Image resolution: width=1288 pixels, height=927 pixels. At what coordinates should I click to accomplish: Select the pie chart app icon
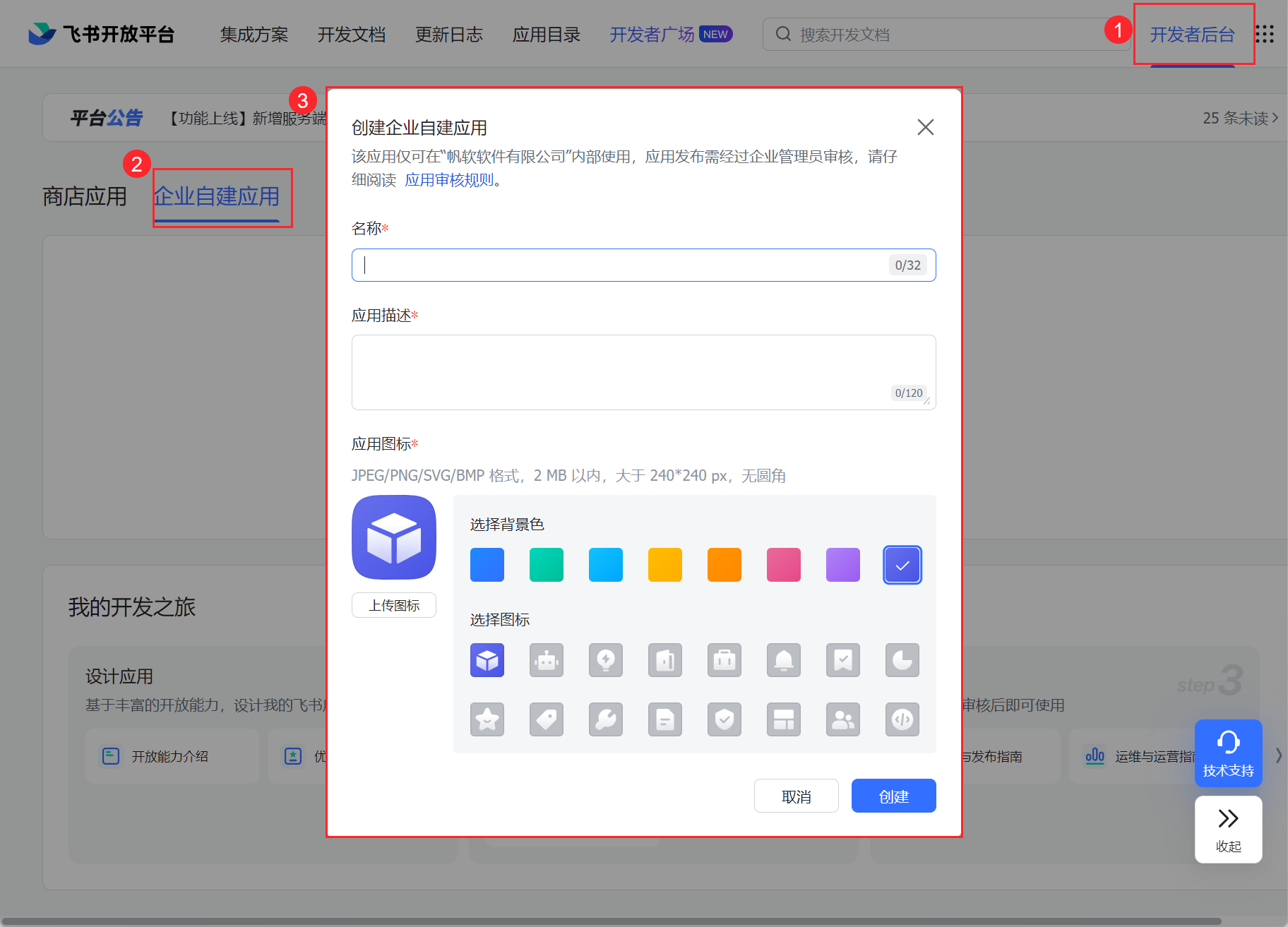click(x=902, y=660)
